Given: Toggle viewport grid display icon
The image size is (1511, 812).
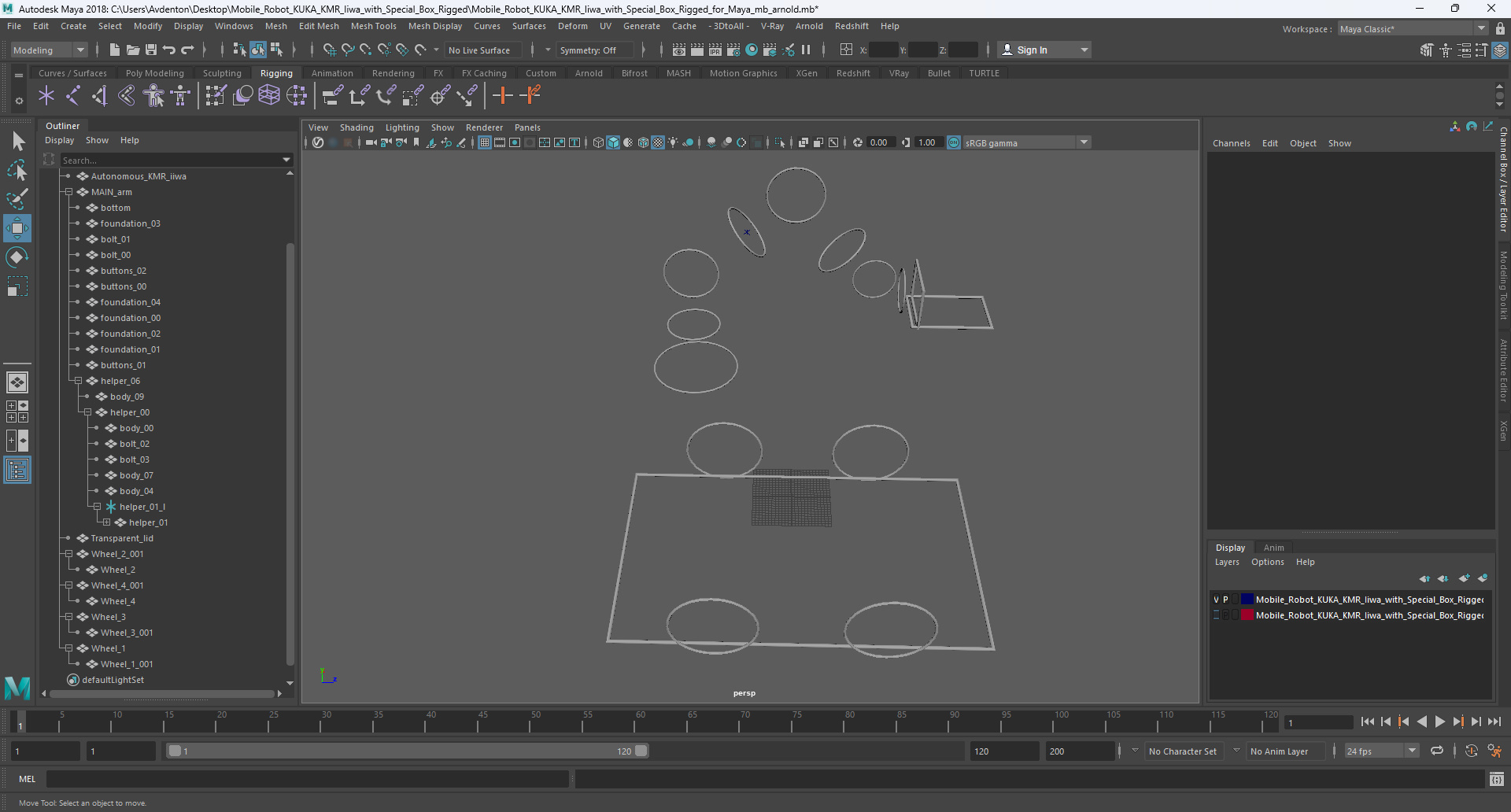Looking at the screenshot, I should tap(485, 142).
